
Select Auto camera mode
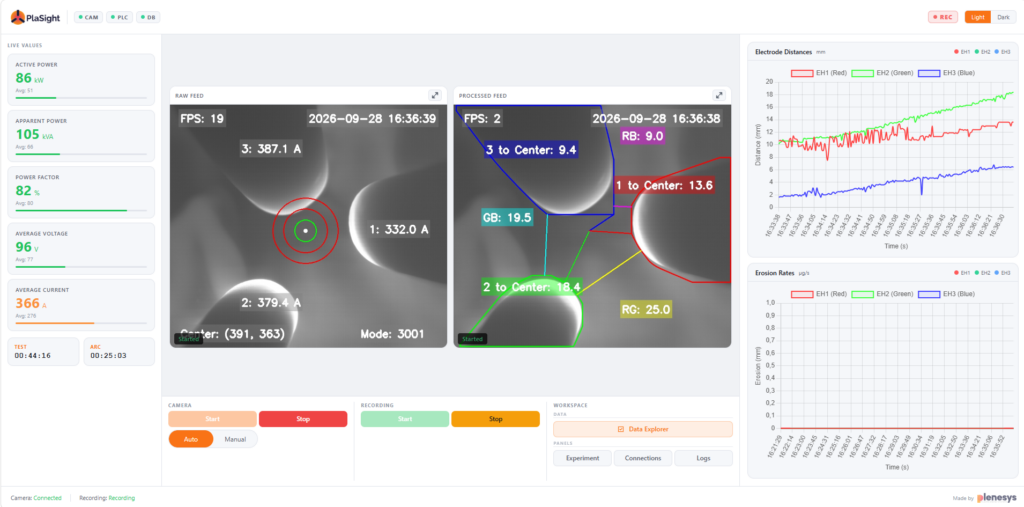point(191,439)
